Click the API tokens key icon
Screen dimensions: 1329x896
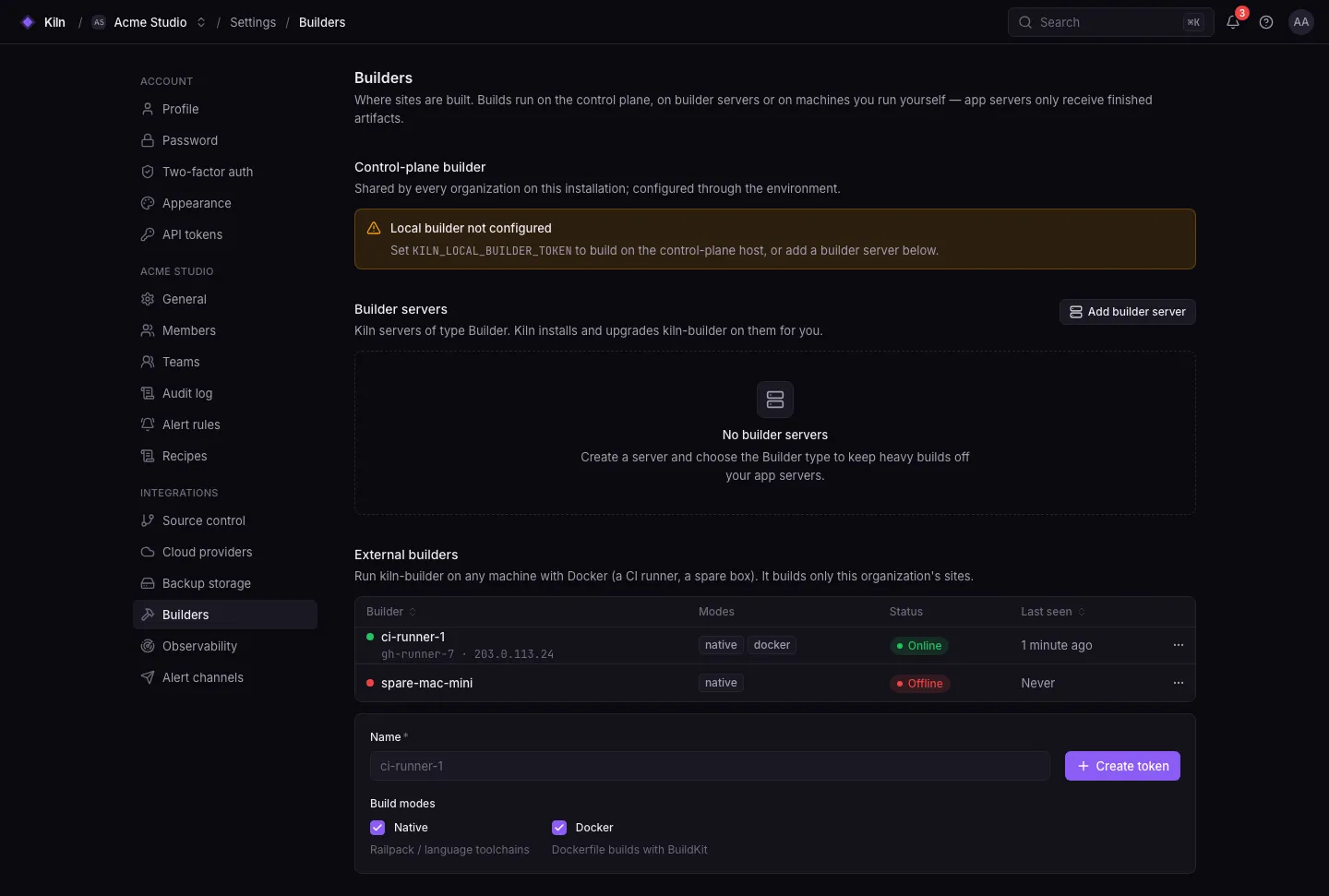(x=148, y=234)
